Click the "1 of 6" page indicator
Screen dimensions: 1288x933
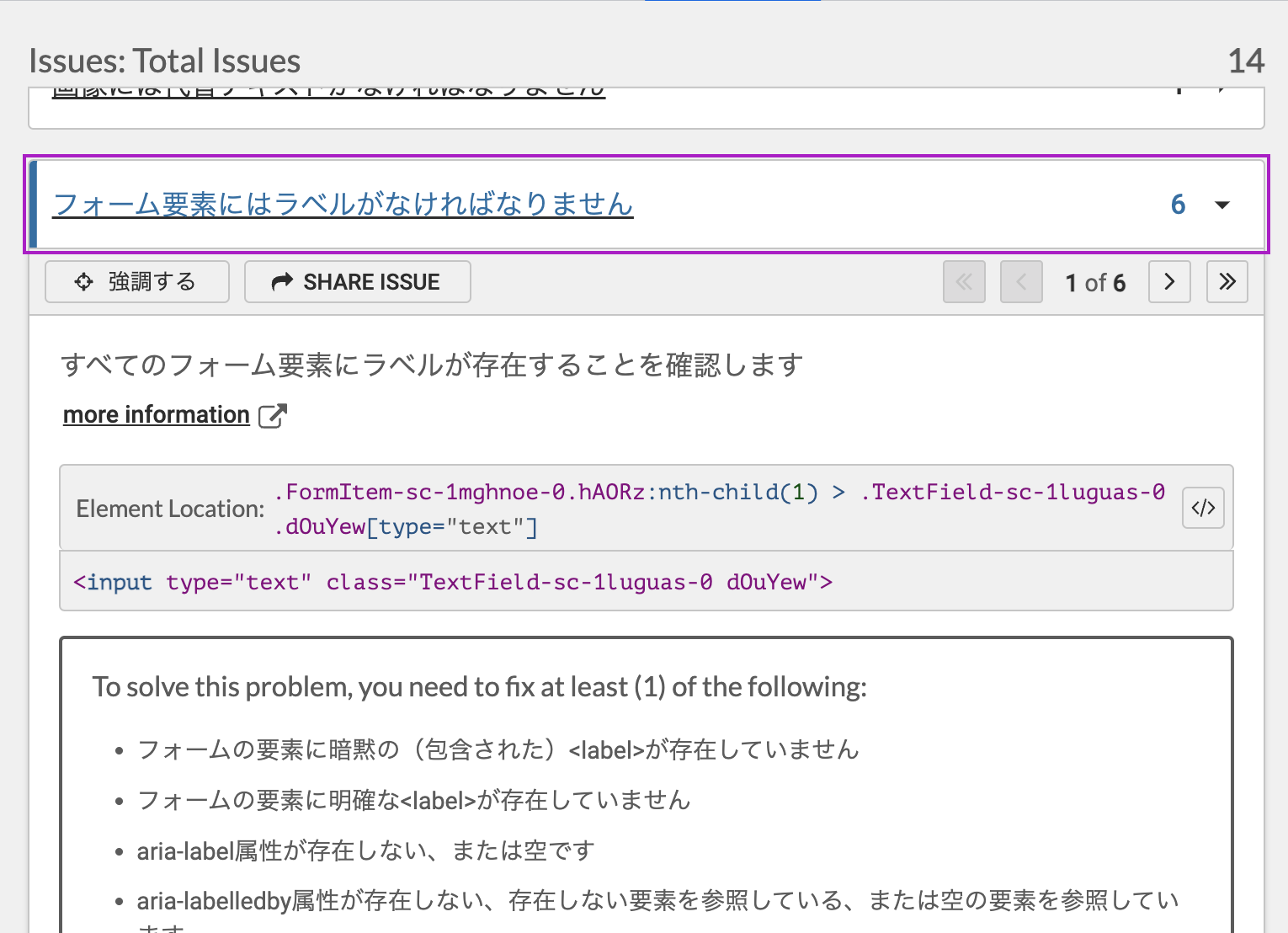[1094, 283]
